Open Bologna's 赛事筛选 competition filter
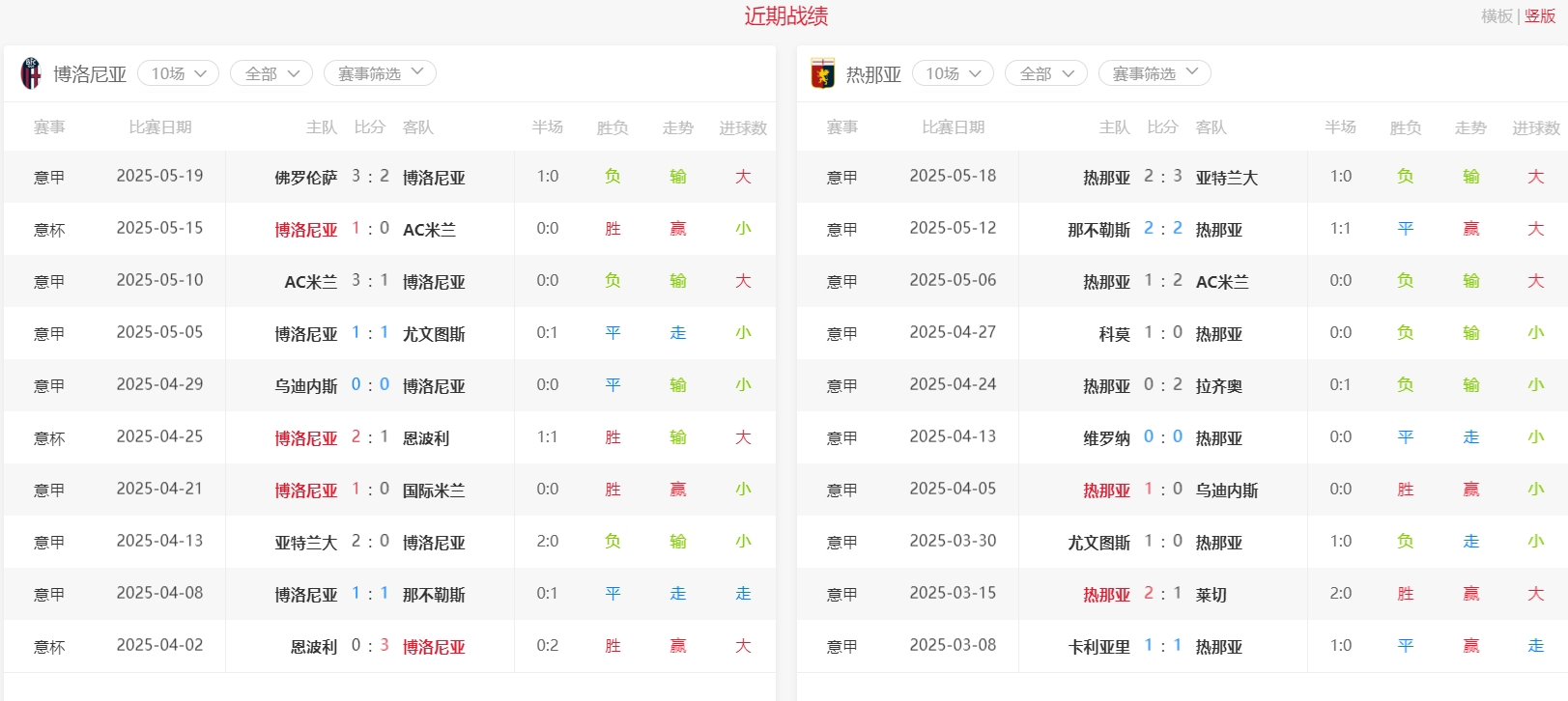This screenshot has width=1568, height=701. coord(380,73)
